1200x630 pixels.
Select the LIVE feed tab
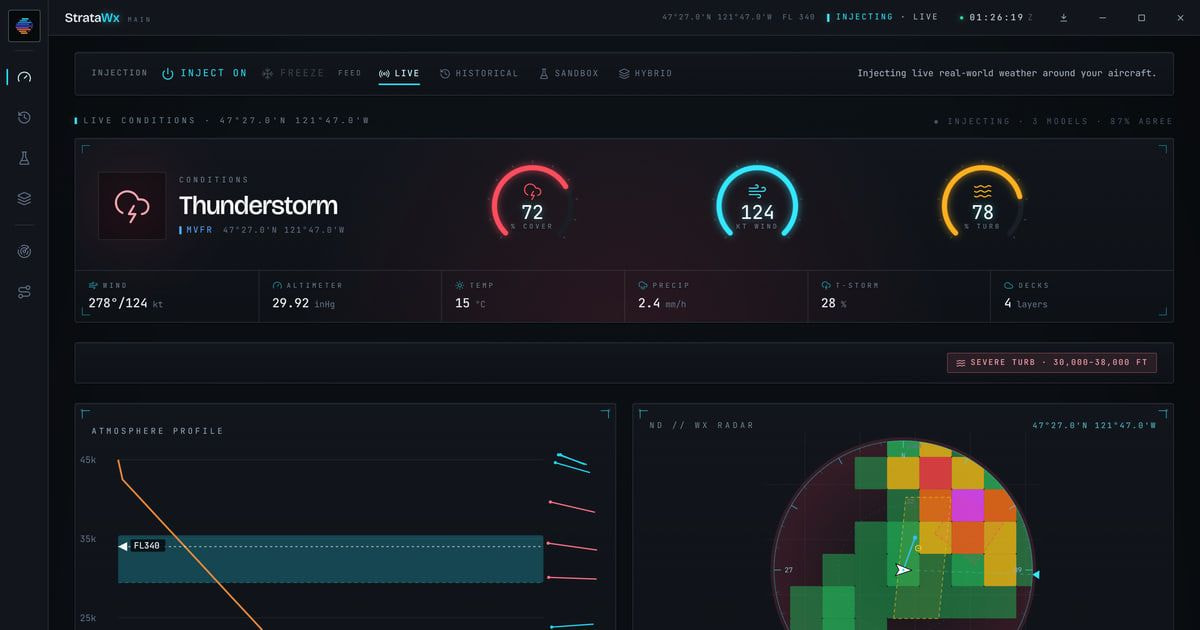pos(399,73)
